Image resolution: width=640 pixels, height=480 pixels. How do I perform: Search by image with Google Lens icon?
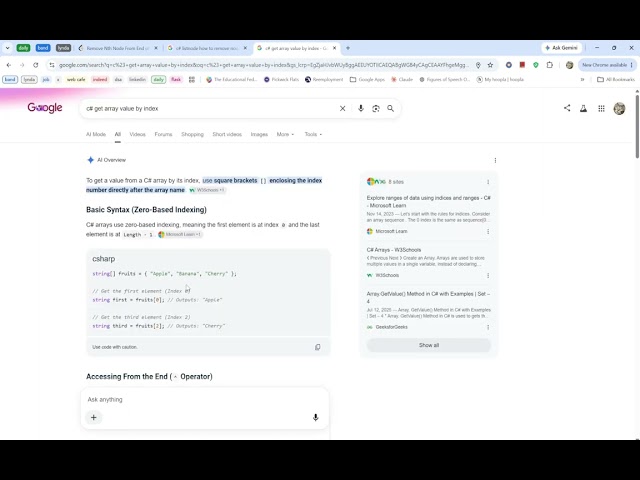pyautogui.click(x=376, y=109)
